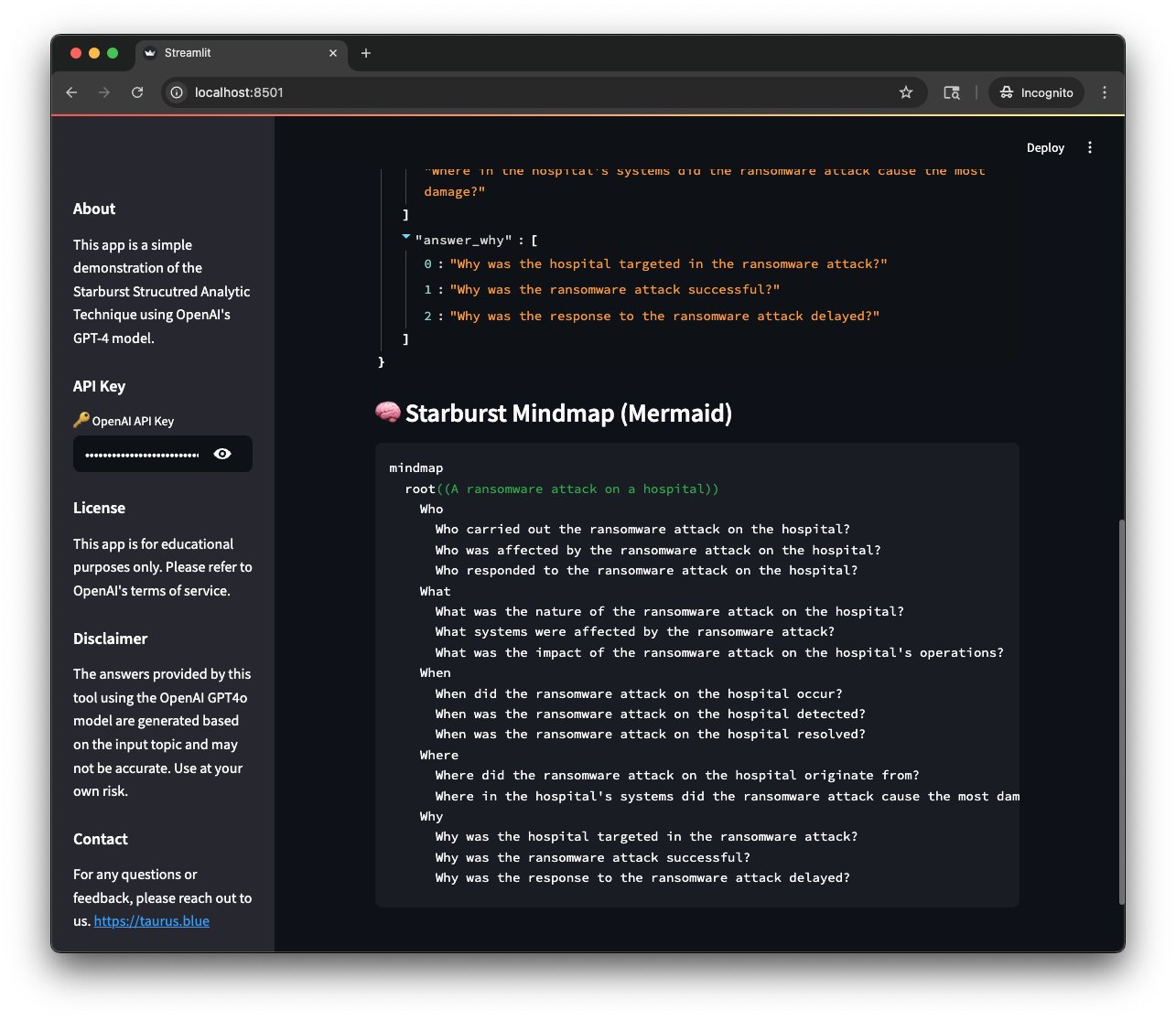Click mindmap line 'Why was the response to the ransomware attack delayed'
This screenshot has height=1020, width=1176.
click(642, 878)
